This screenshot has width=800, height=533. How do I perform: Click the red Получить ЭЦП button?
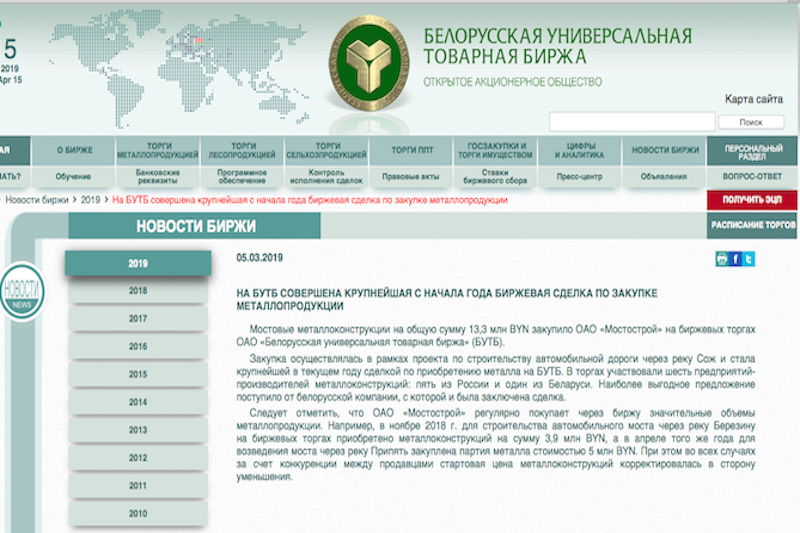[751, 200]
